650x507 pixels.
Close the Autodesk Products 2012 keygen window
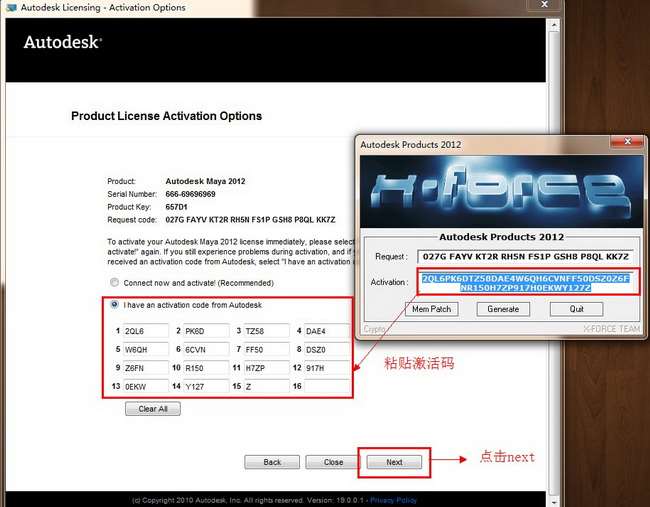pyautogui.click(x=627, y=142)
